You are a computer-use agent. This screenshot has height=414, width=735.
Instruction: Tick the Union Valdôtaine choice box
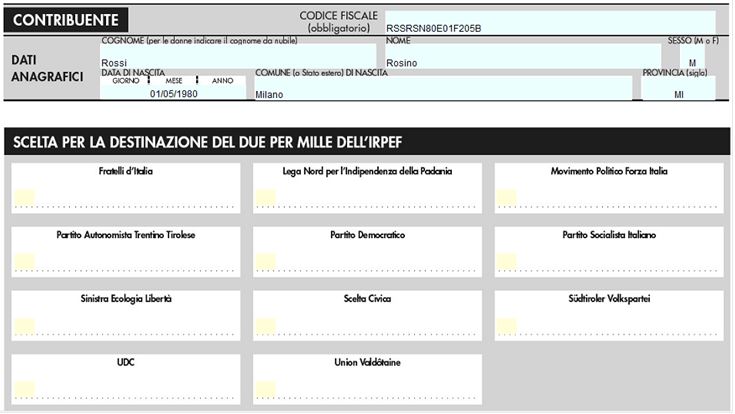pyautogui.click(x=266, y=389)
